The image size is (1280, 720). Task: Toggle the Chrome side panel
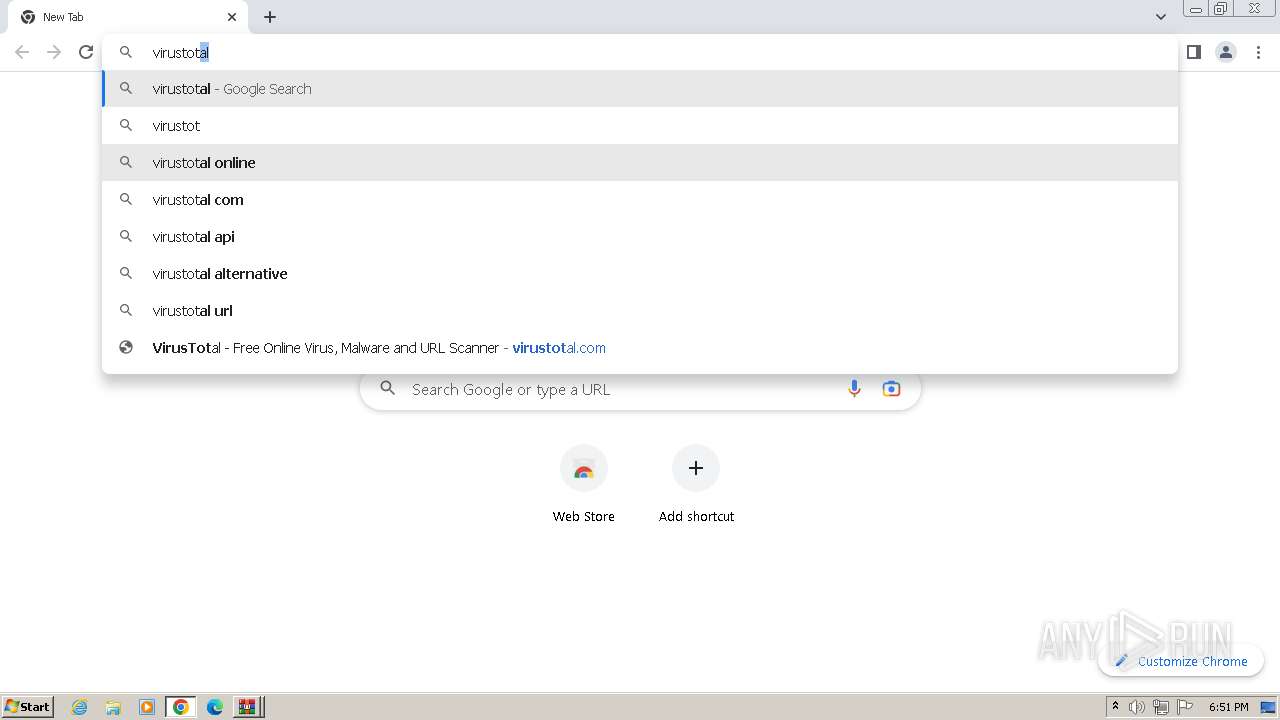pos(1193,52)
